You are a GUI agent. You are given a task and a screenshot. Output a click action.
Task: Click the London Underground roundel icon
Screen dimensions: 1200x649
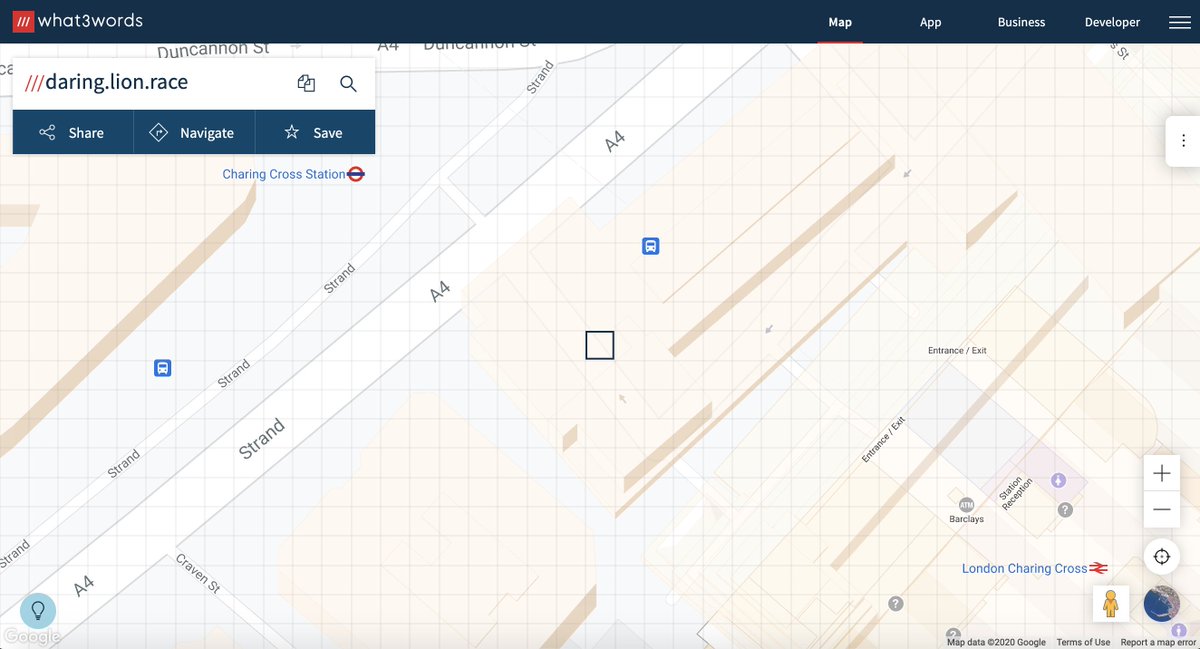[356, 174]
